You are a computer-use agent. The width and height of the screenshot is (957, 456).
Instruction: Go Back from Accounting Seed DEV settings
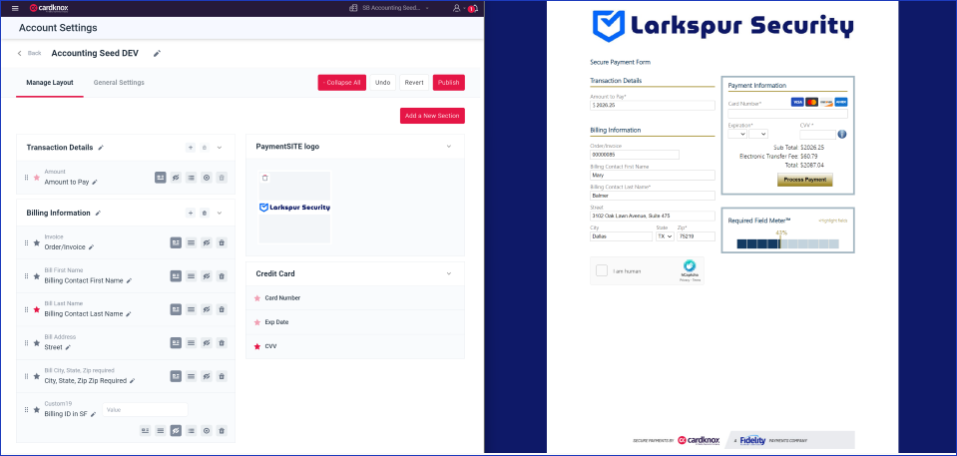[30, 53]
